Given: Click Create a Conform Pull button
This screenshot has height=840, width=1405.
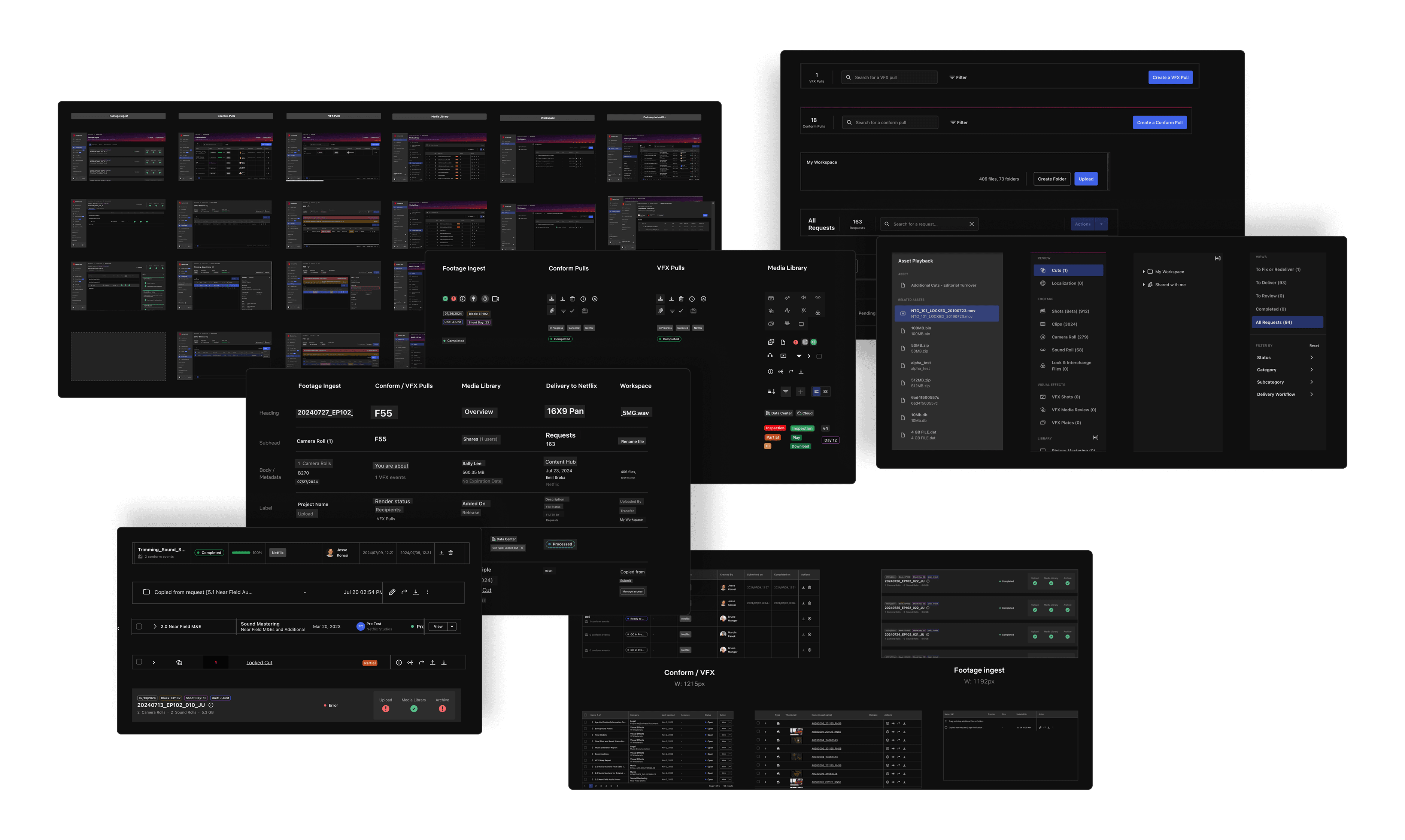Looking at the screenshot, I should [x=1159, y=122].
